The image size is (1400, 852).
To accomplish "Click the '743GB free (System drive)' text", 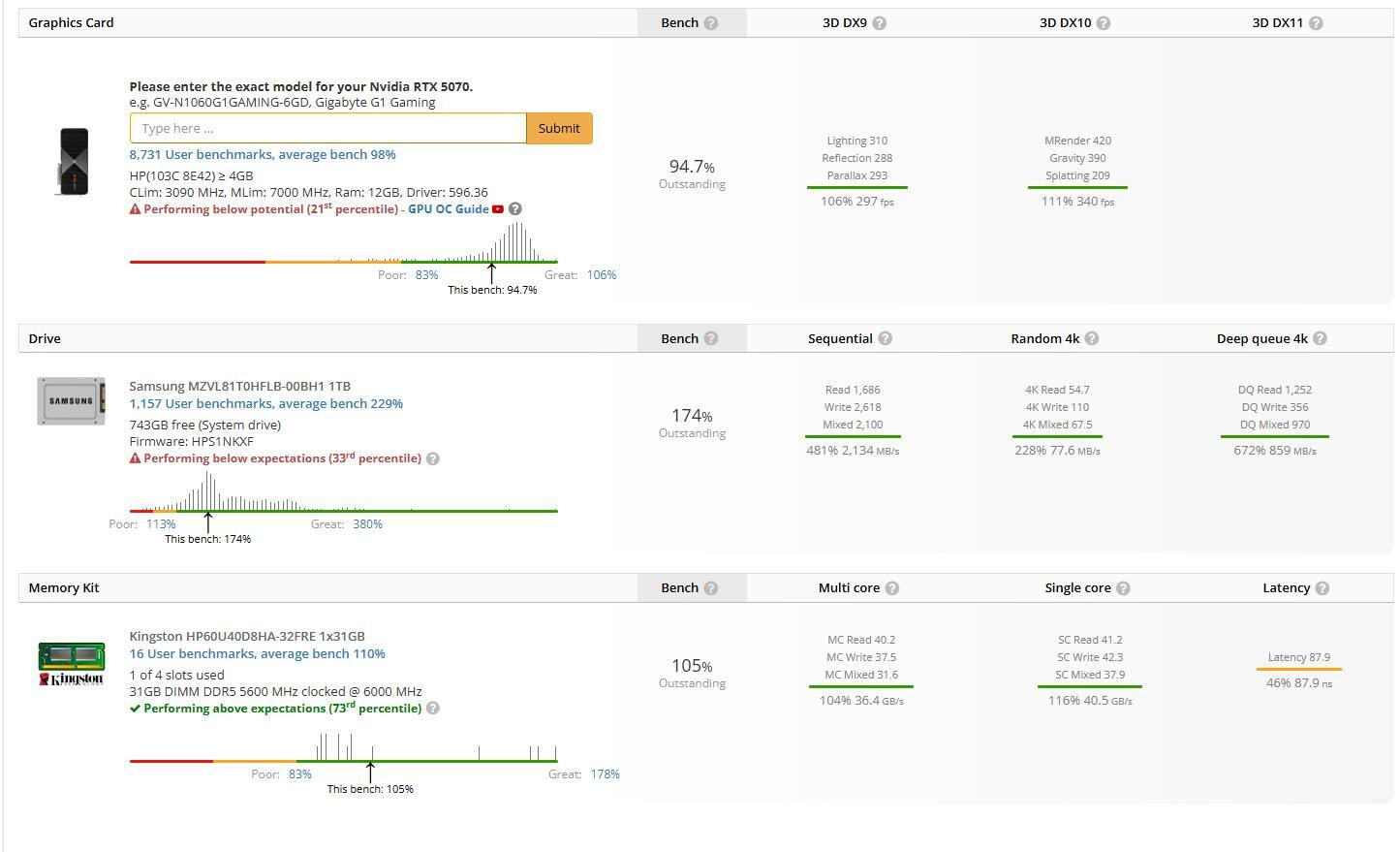I will (x=205, y=425).
